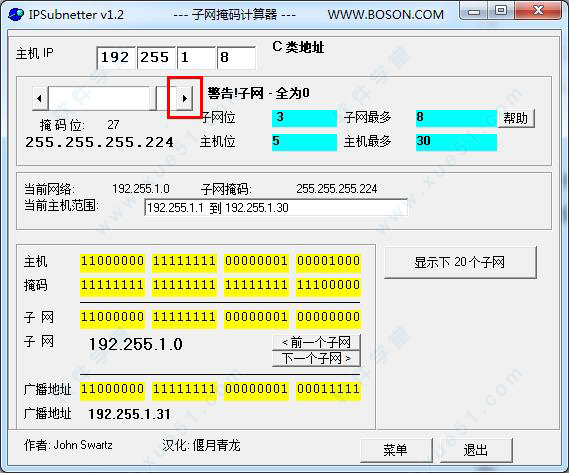Click the C 类地址 label

pyautogui.click(x=298, y=47)
